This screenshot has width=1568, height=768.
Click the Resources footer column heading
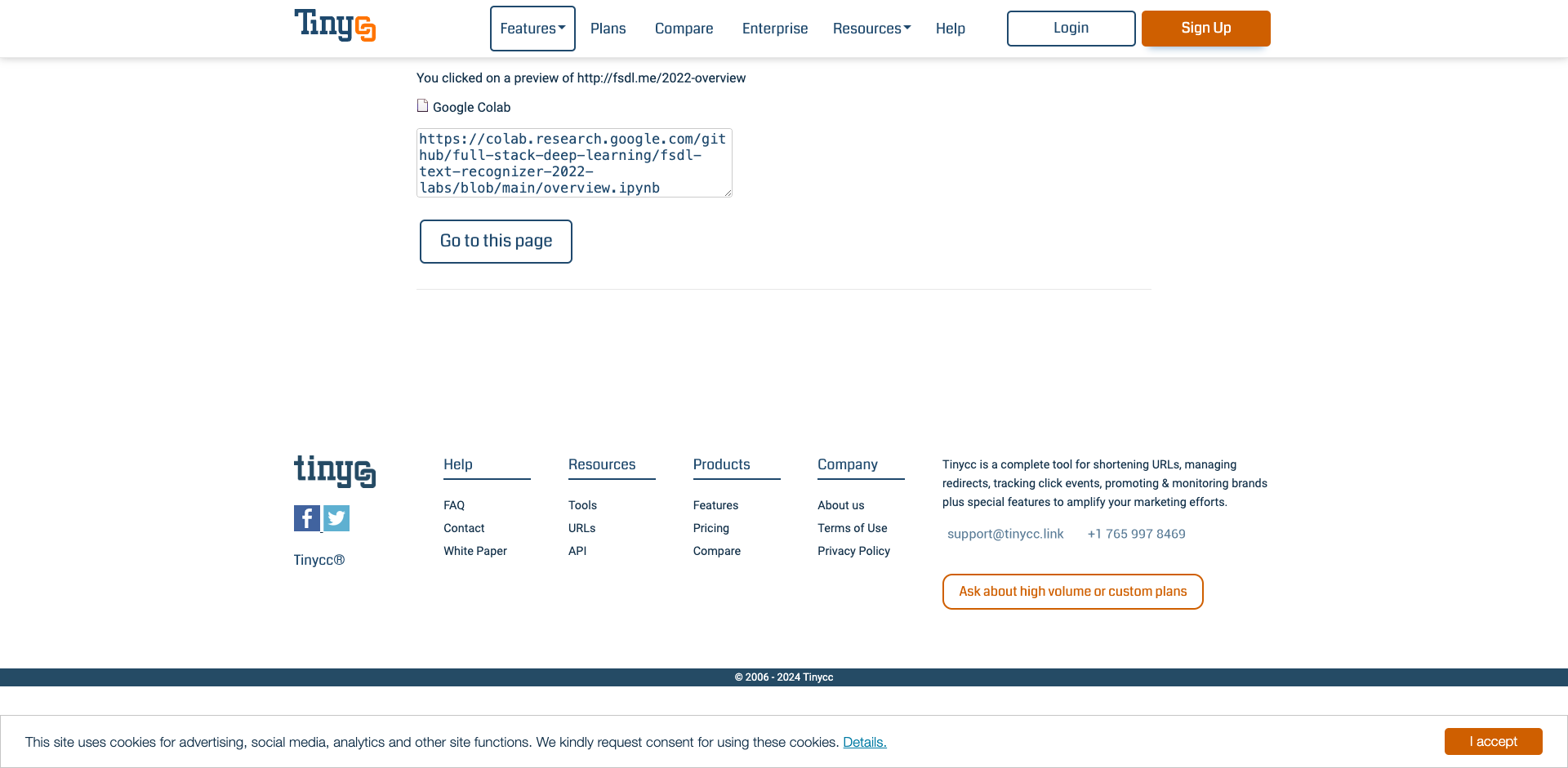pyautogui.click(x=602, y=464)
